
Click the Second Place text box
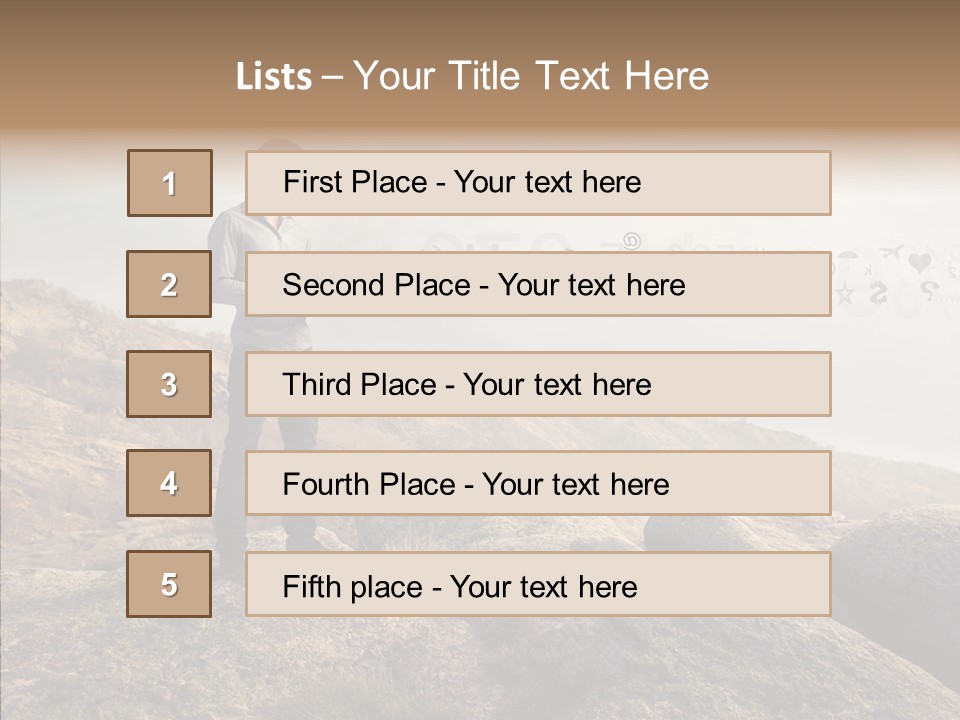(538, 284)
